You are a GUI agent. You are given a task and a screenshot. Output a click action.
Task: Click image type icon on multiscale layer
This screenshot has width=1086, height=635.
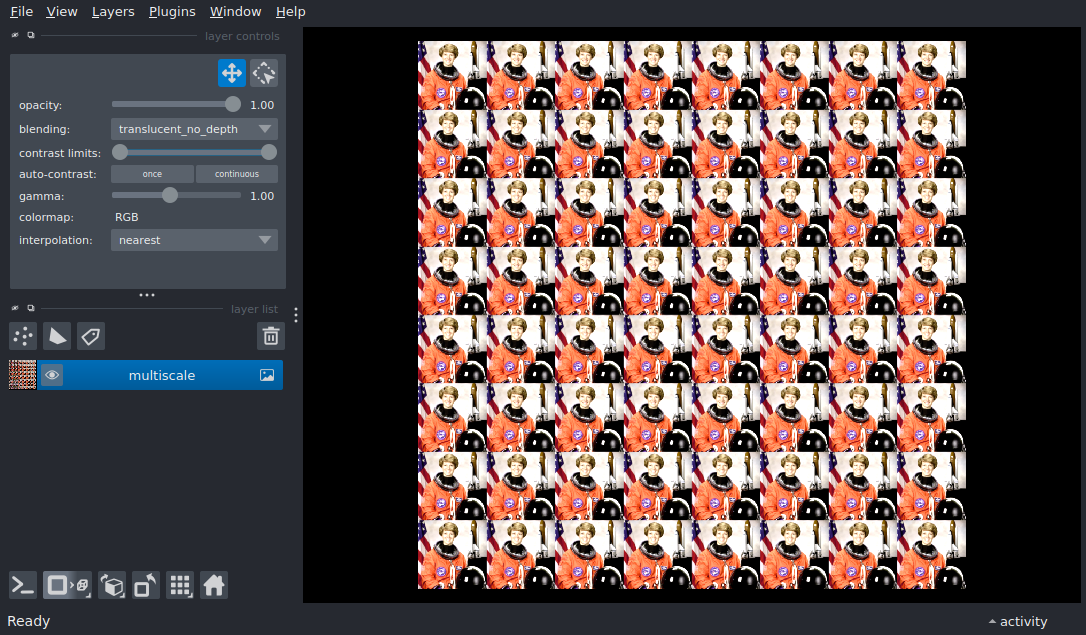pos(267,375)
